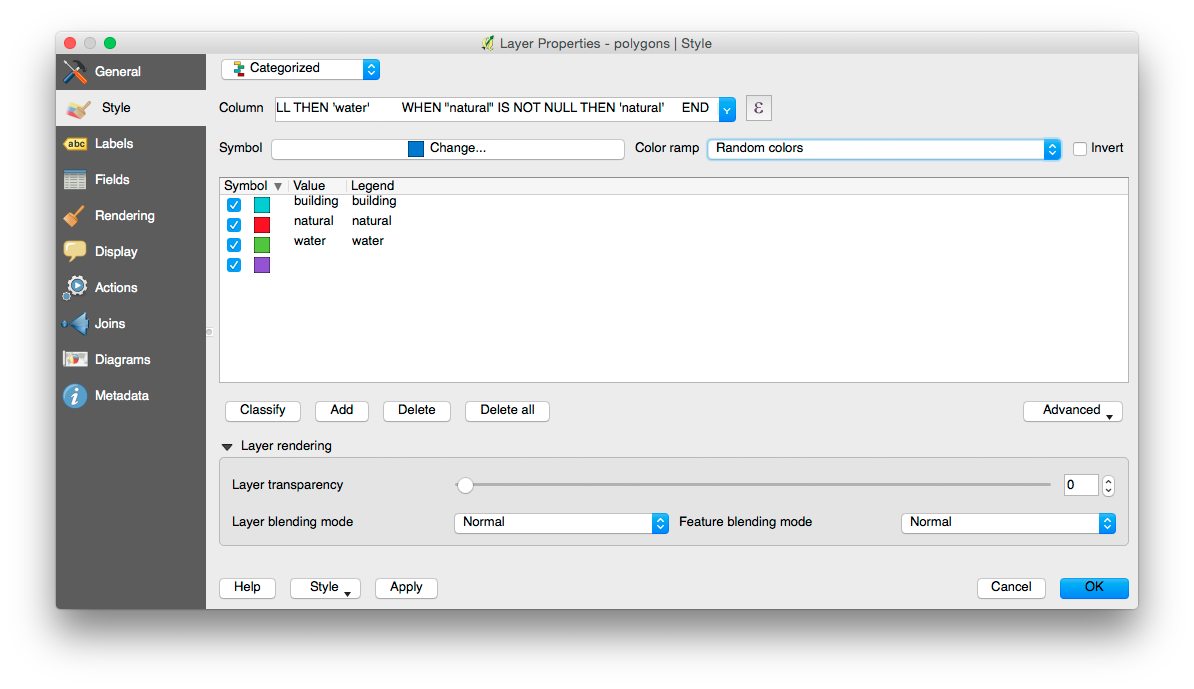Click the Layer transparency slider handle
The width and height of the screenshot is (1194, 689).
(x=465, y=486)
